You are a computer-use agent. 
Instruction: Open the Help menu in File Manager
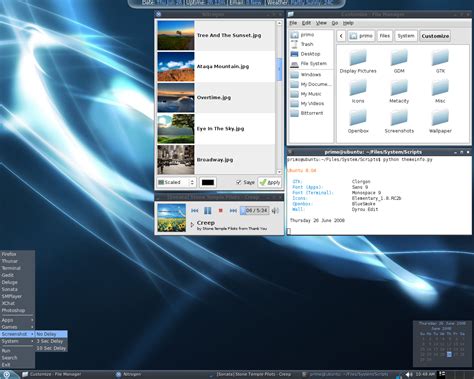[x=348, y=23]
